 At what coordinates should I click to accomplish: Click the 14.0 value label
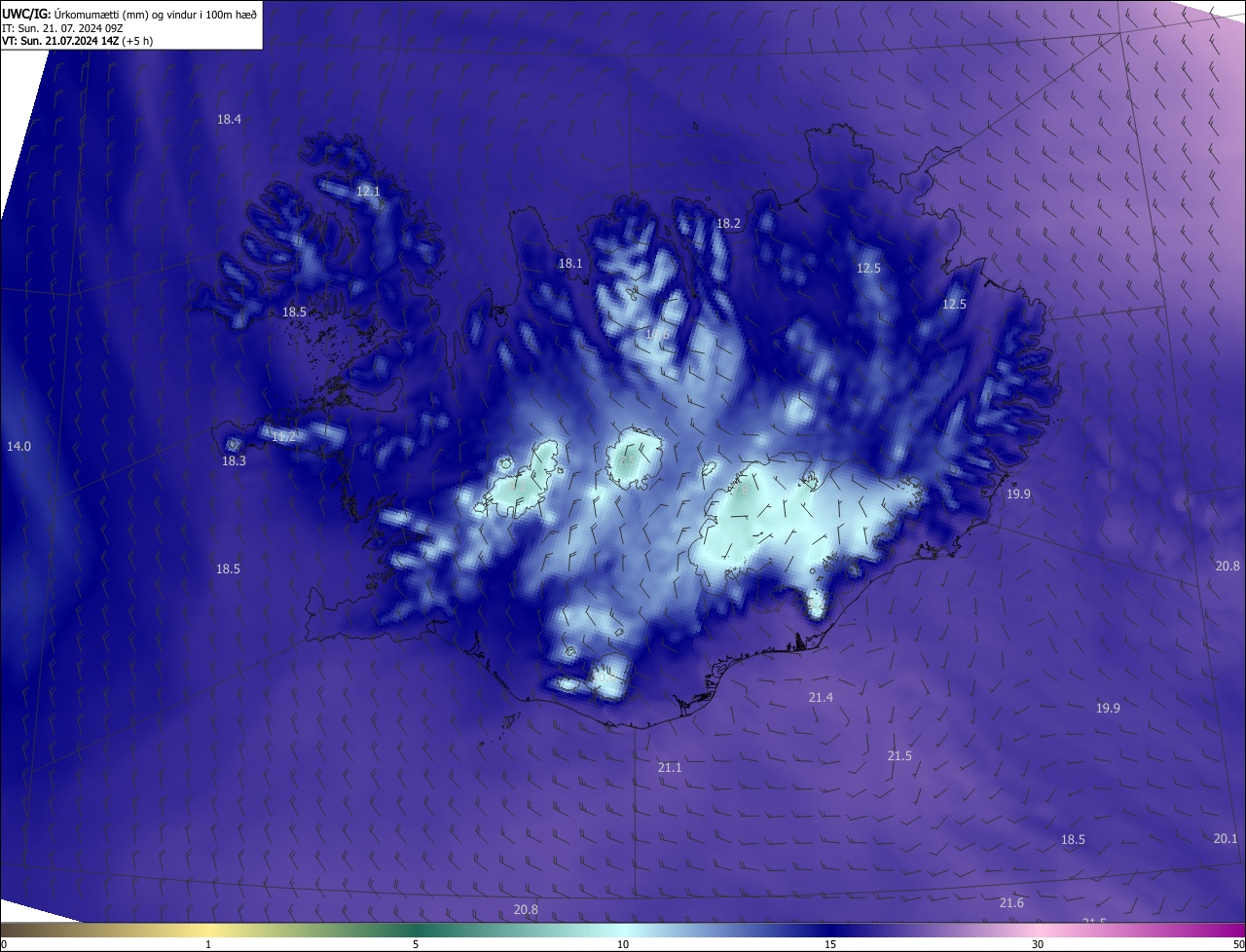18,446
